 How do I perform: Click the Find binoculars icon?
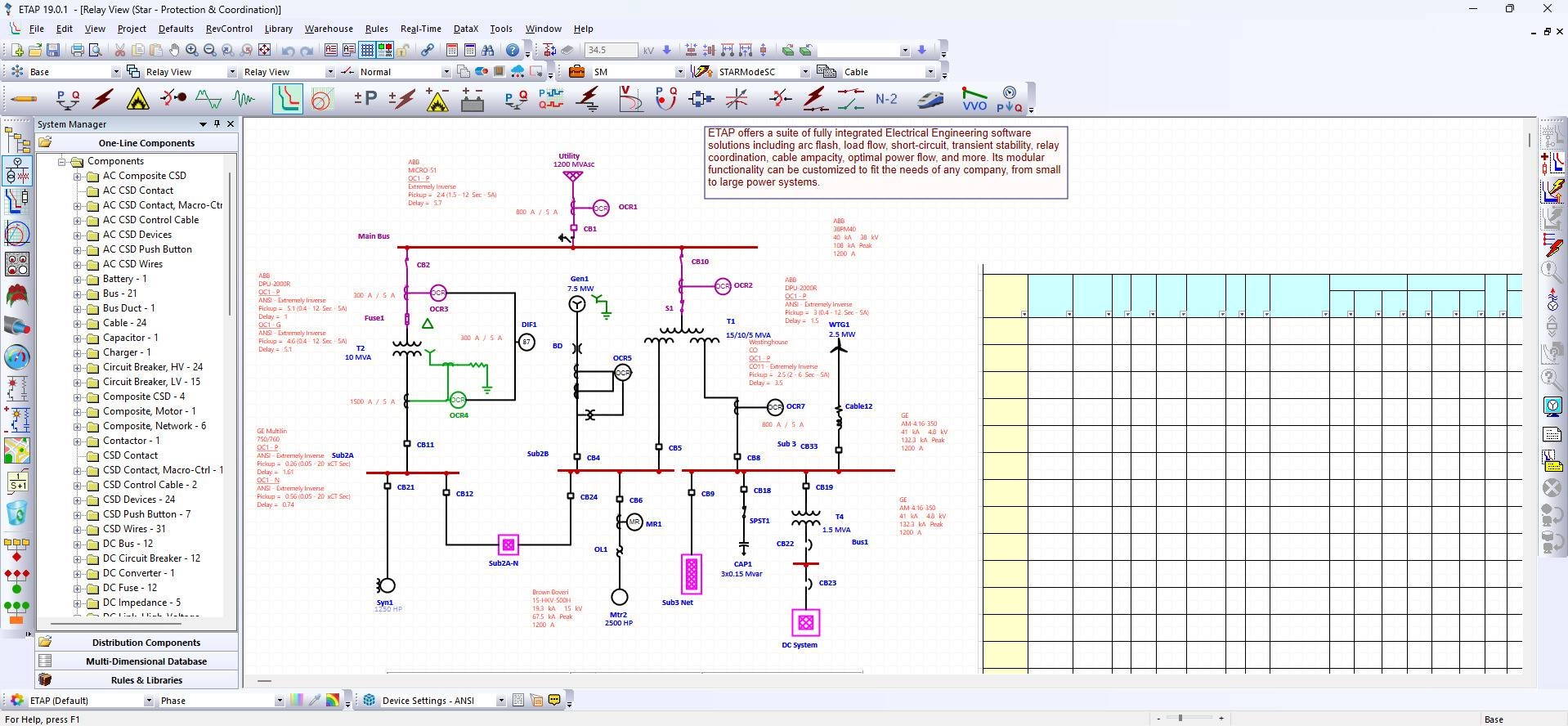click(x=488, y=50)
